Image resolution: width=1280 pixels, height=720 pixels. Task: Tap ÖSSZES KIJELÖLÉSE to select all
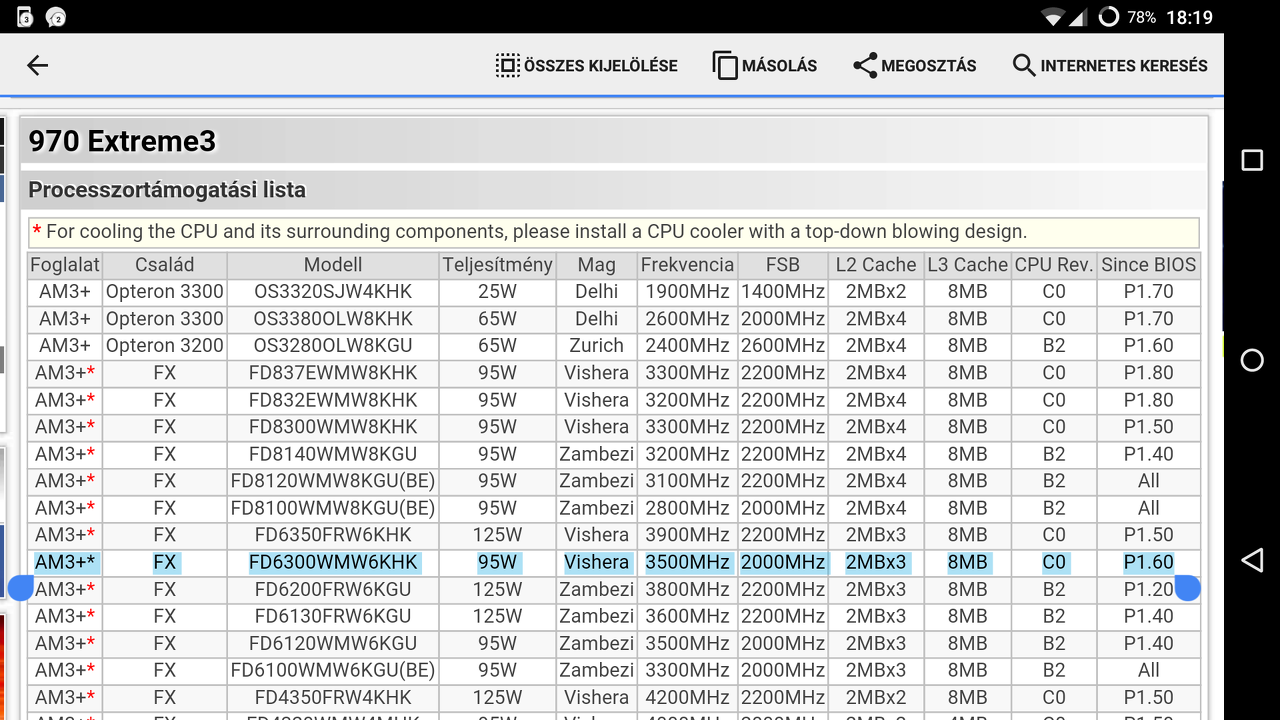tap(601, 66)
